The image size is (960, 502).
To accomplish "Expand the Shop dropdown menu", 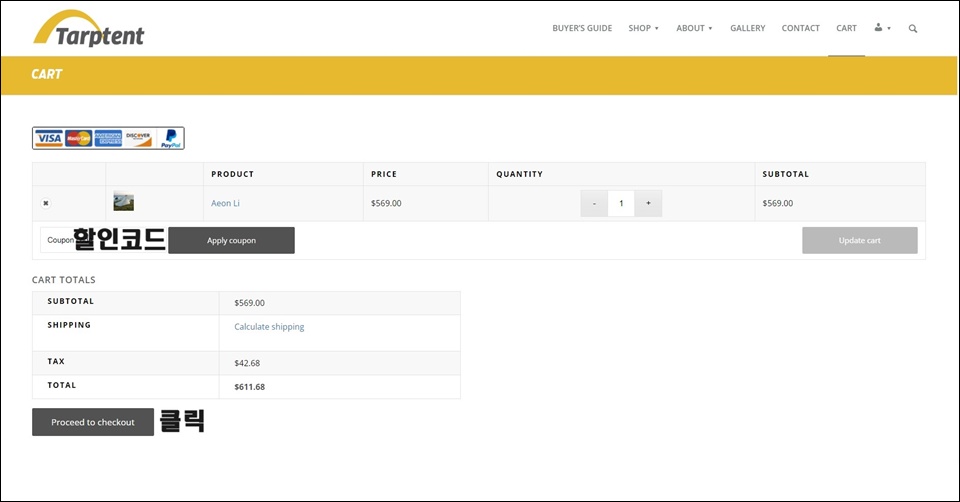I will pyautogui.click(x=643, y=28).
